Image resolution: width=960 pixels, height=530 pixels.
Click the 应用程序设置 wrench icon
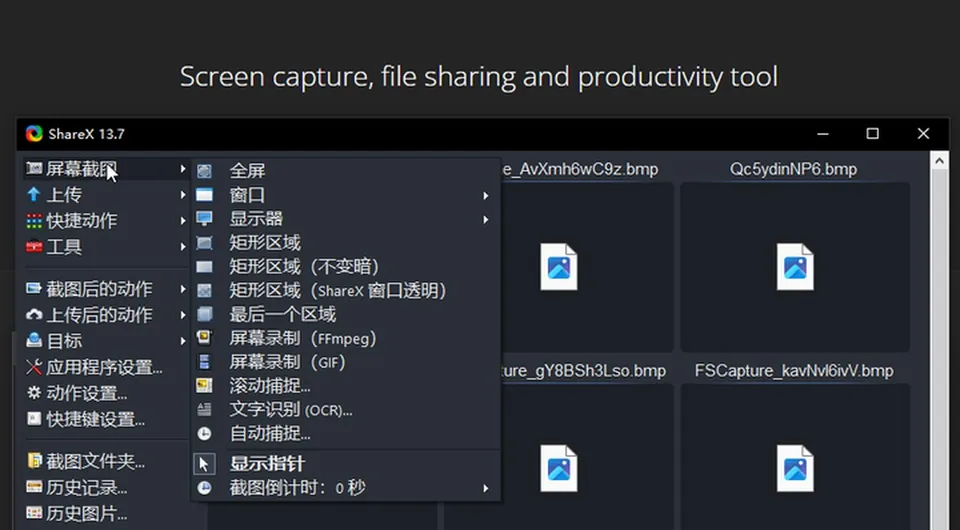[34, 367]
